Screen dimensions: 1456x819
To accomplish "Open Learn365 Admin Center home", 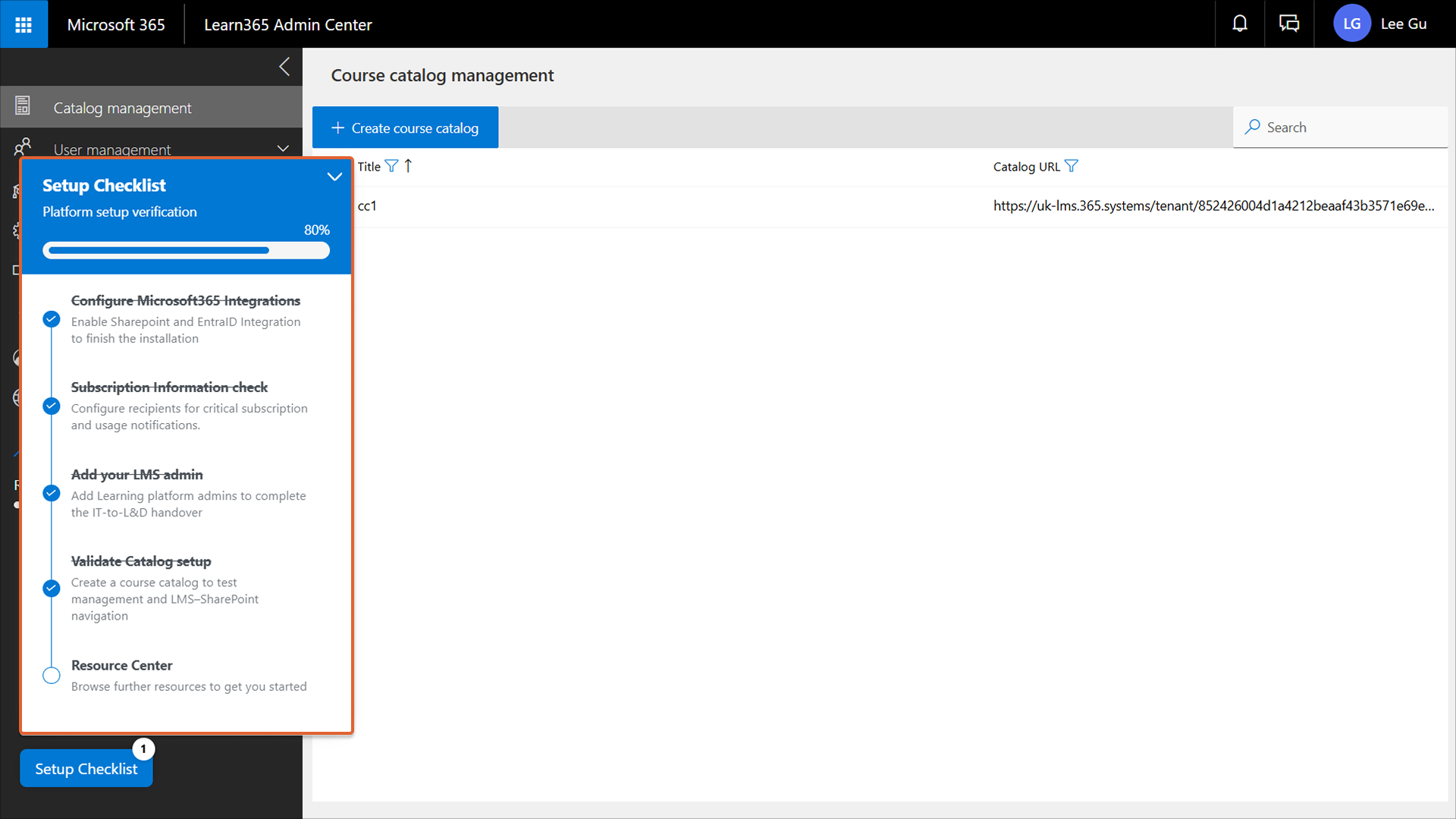I will 288,24.
